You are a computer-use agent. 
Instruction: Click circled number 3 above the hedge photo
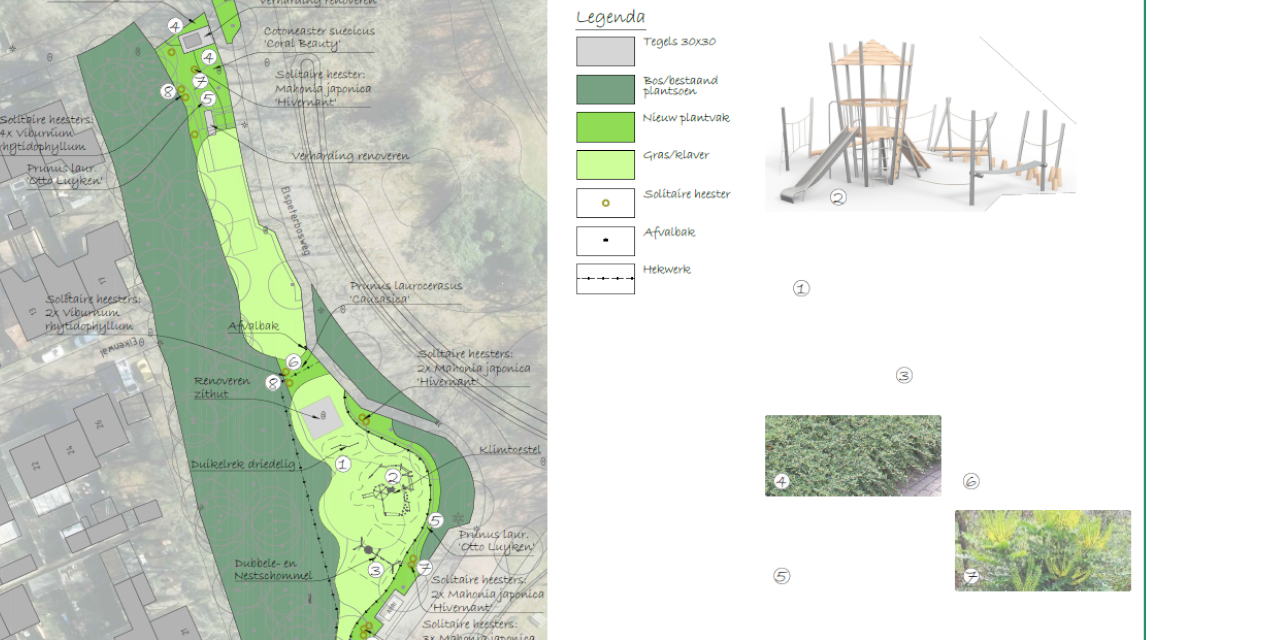coord(904,376)
